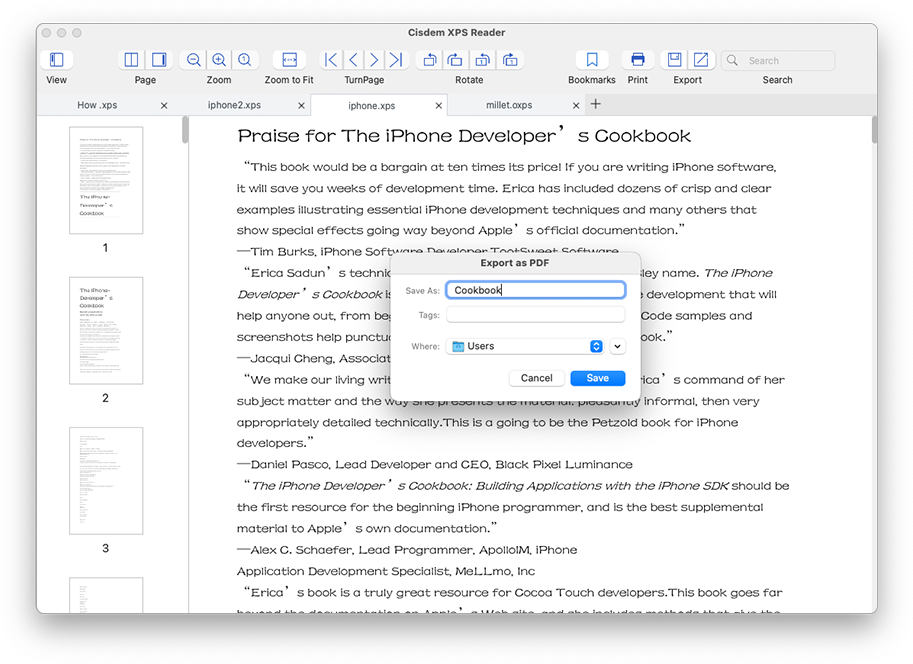Close the iphone.xps tab
This screenshot has width=913, height=664.
[x=438, y=105]
